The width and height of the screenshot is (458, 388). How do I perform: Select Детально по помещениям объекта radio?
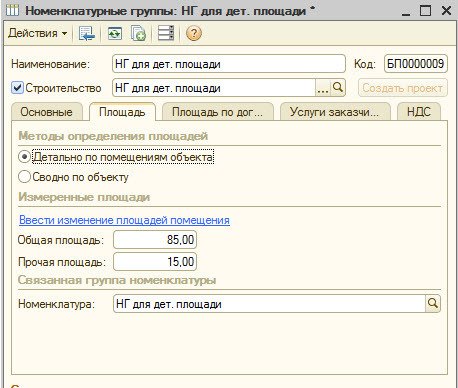pyautogui.click(x=24, y=157)
